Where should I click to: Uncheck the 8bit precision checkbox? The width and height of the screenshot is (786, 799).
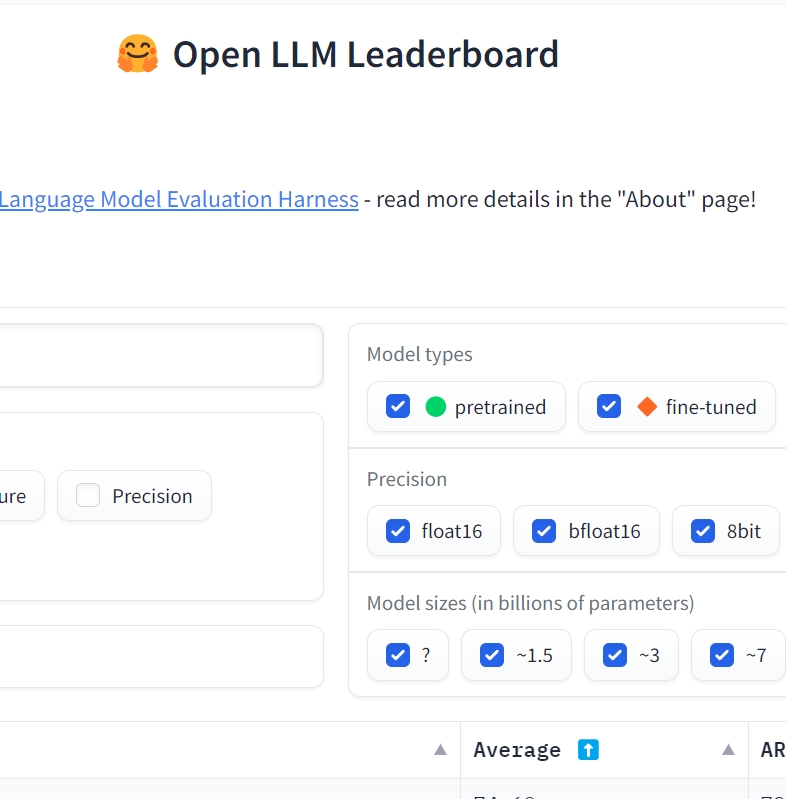[x=703, y=531]
